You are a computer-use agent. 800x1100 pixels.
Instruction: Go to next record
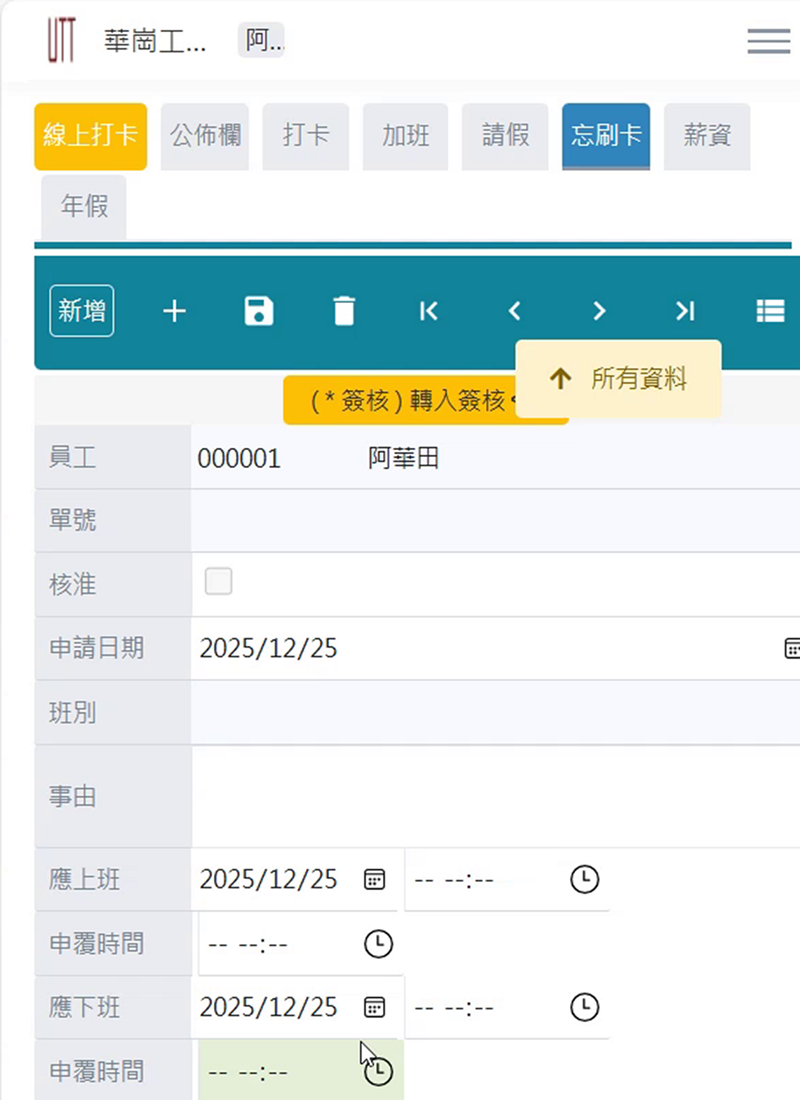pos(599,311)
